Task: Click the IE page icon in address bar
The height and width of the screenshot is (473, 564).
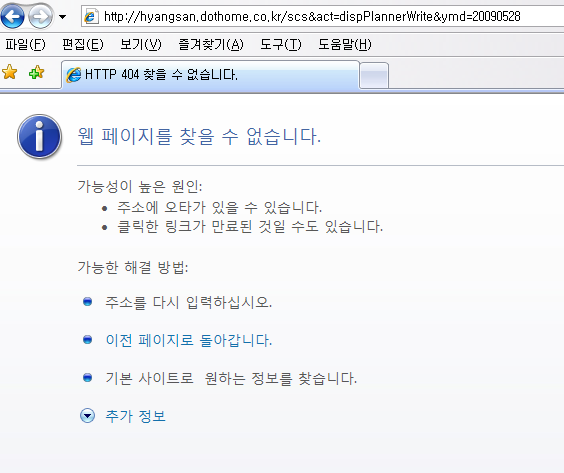Action: [x=91, y=17]
